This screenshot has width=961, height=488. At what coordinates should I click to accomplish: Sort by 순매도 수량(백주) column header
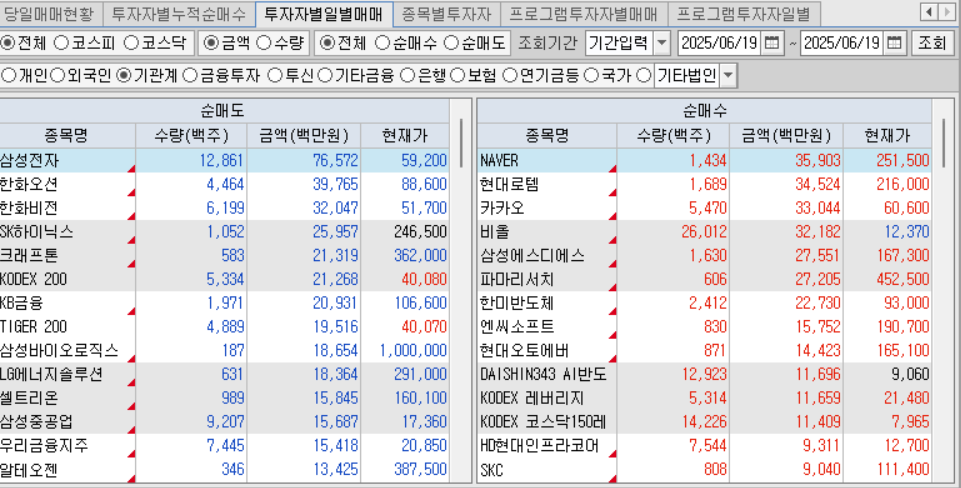191,135
